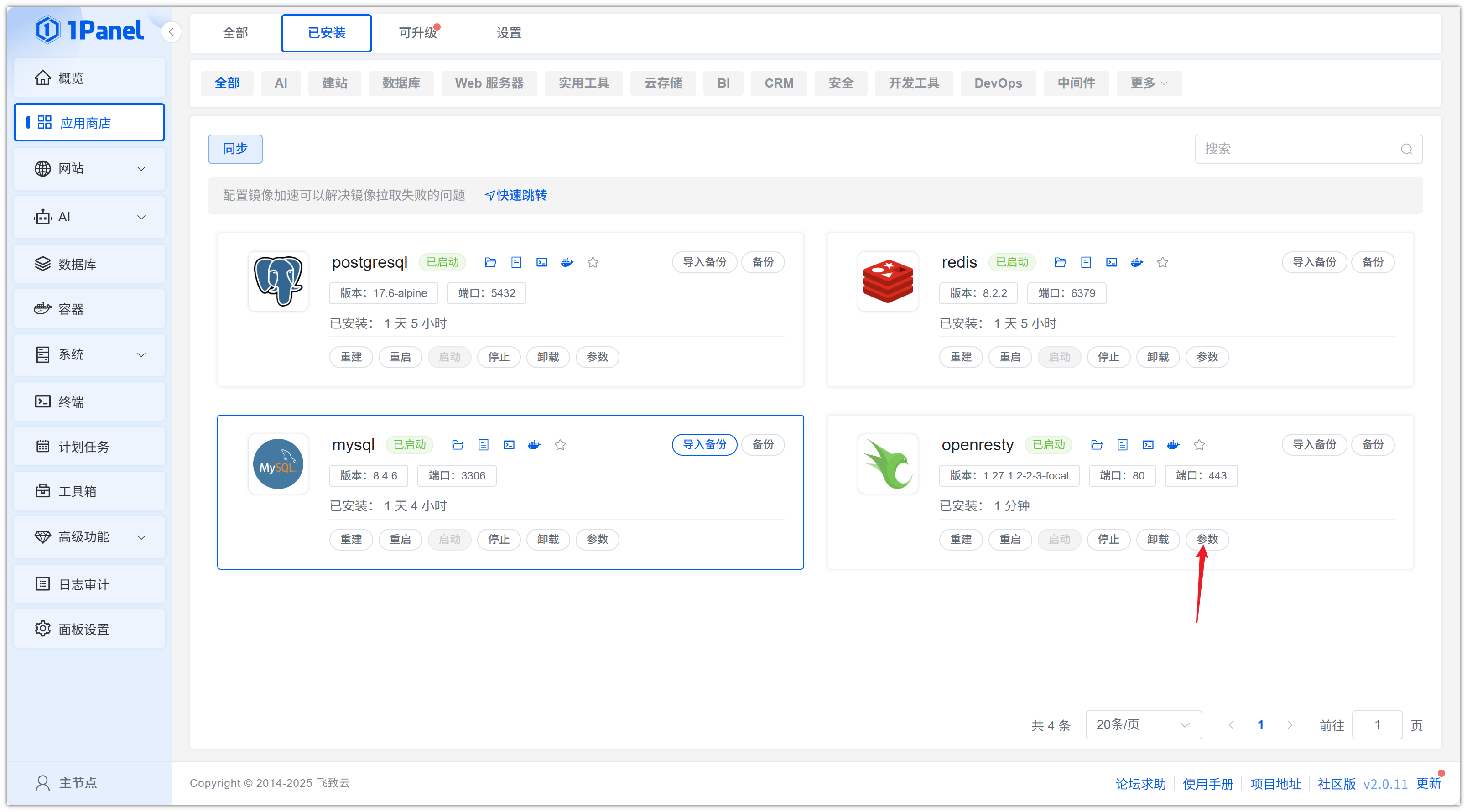Click search magnifier icon
Image resolution: width=1467 pixels, height=812 pixels.
click(x=1406, y=149)
